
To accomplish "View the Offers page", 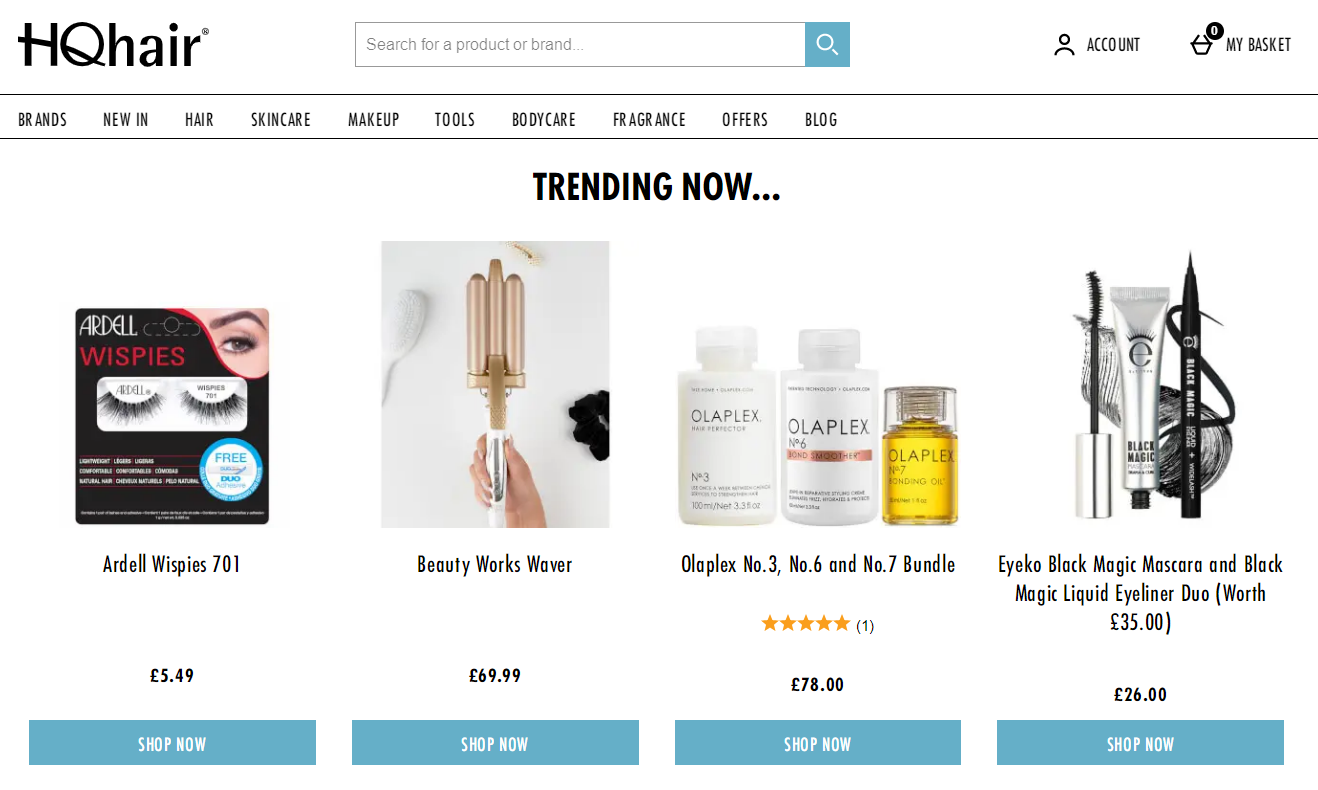I will [x=745, y=120].
